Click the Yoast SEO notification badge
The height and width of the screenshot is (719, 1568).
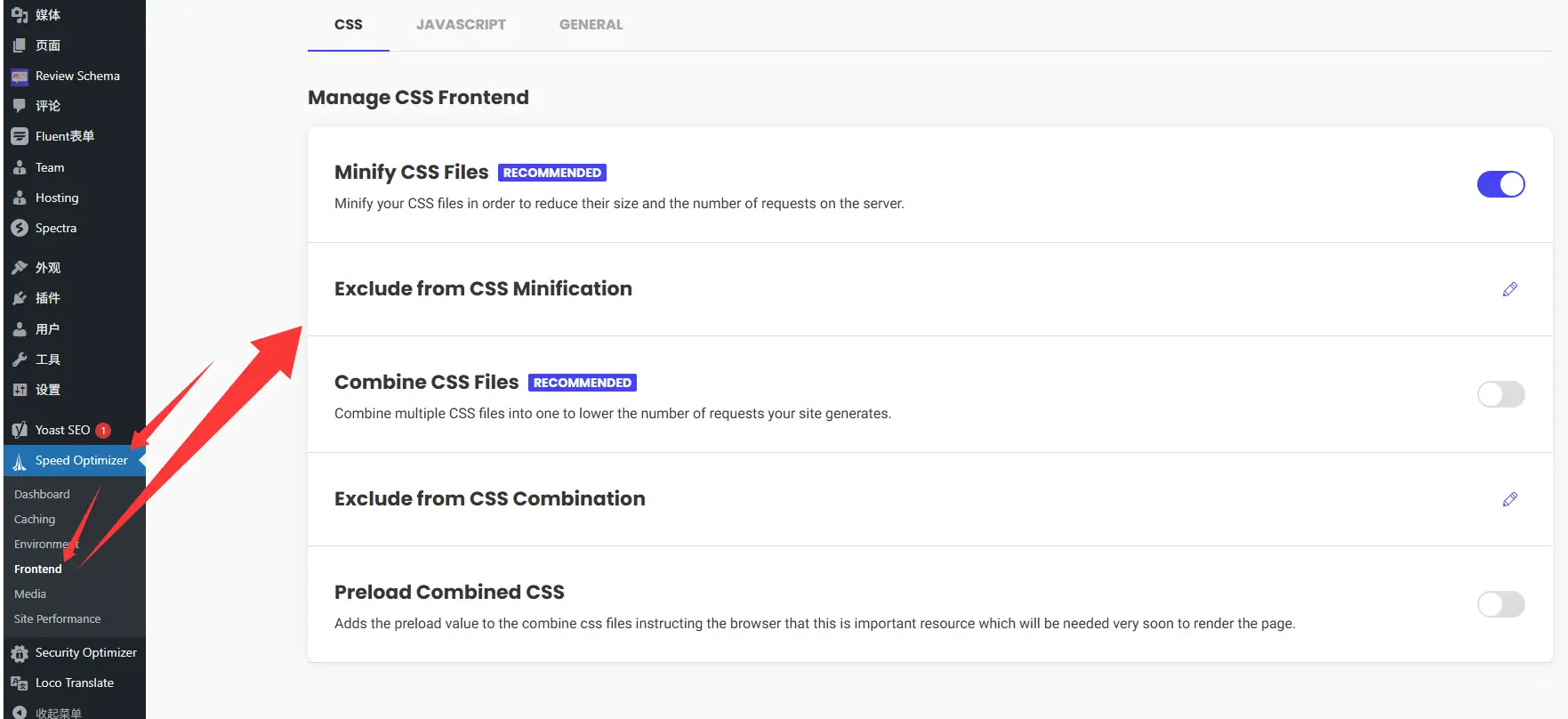(103, 431)
